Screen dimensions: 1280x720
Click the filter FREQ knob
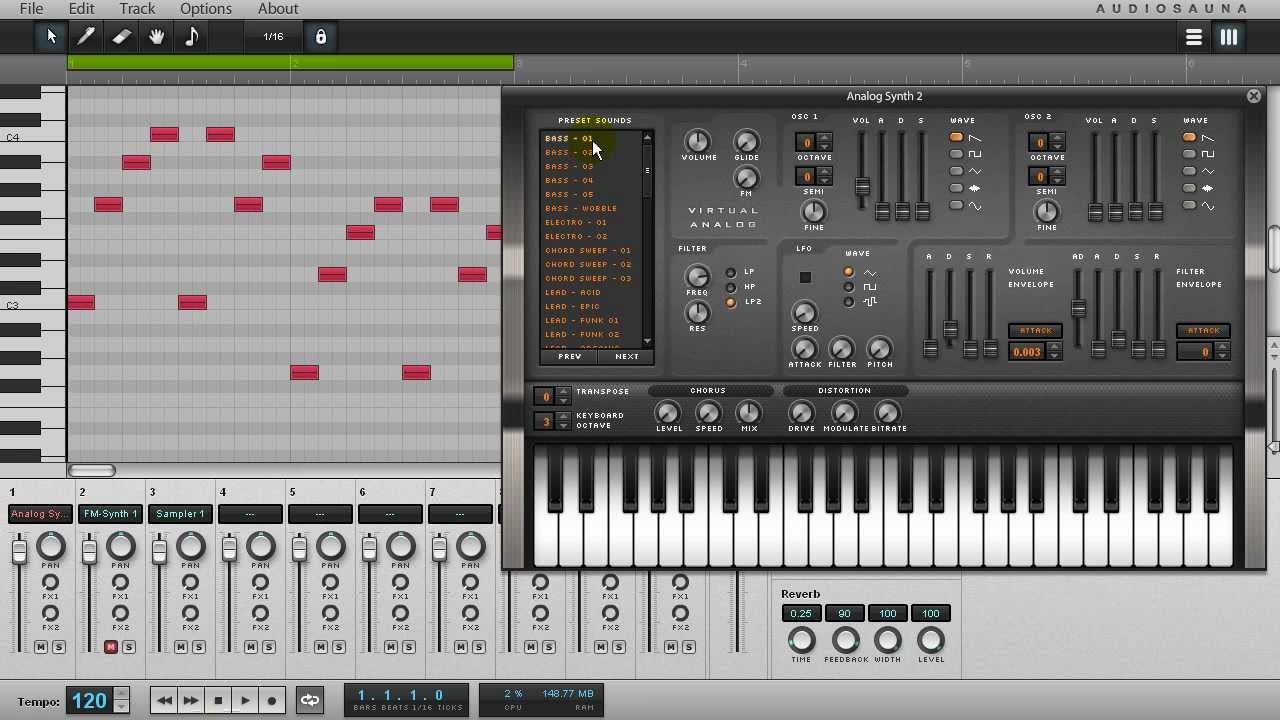[x=697, y=277]
